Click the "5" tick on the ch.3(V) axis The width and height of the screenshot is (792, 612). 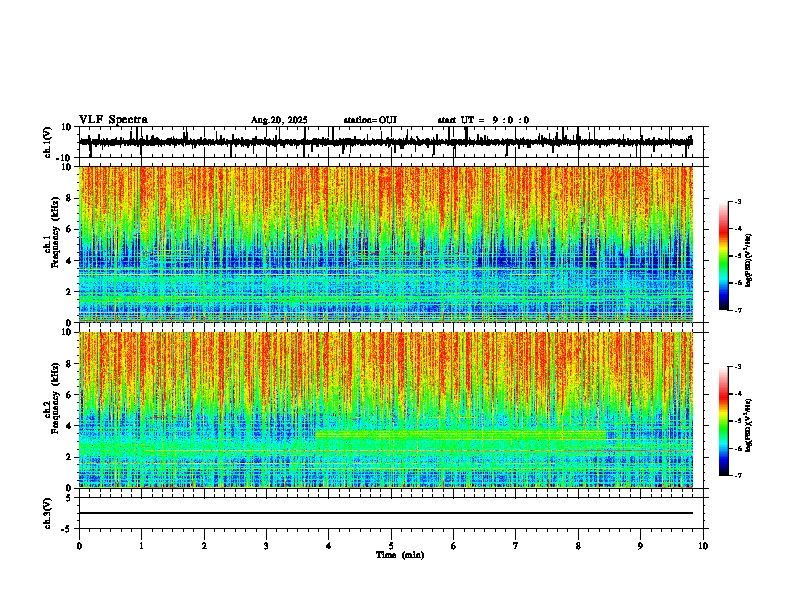[70, 497]
